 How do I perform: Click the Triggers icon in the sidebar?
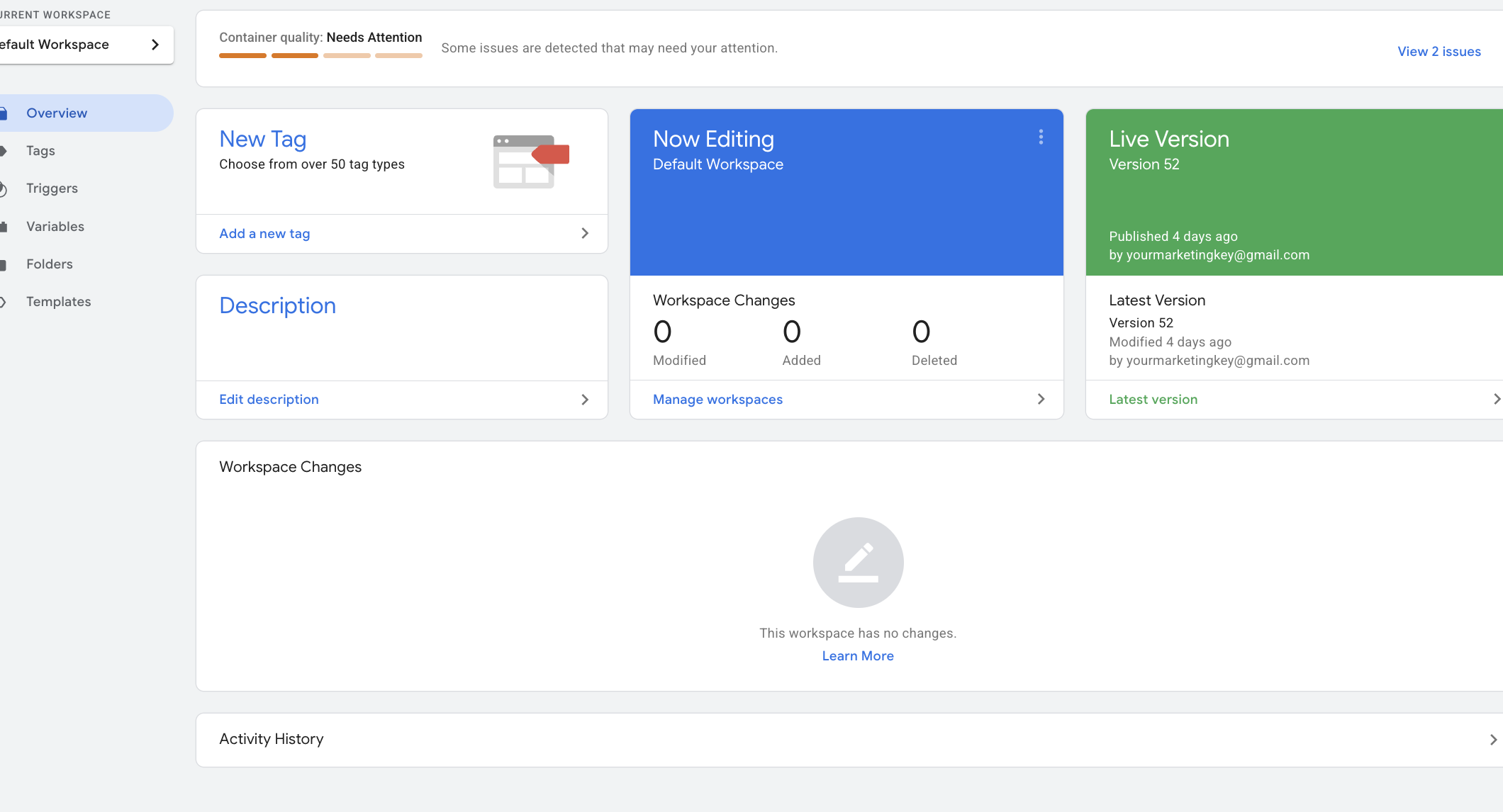(x=4, y=189)
